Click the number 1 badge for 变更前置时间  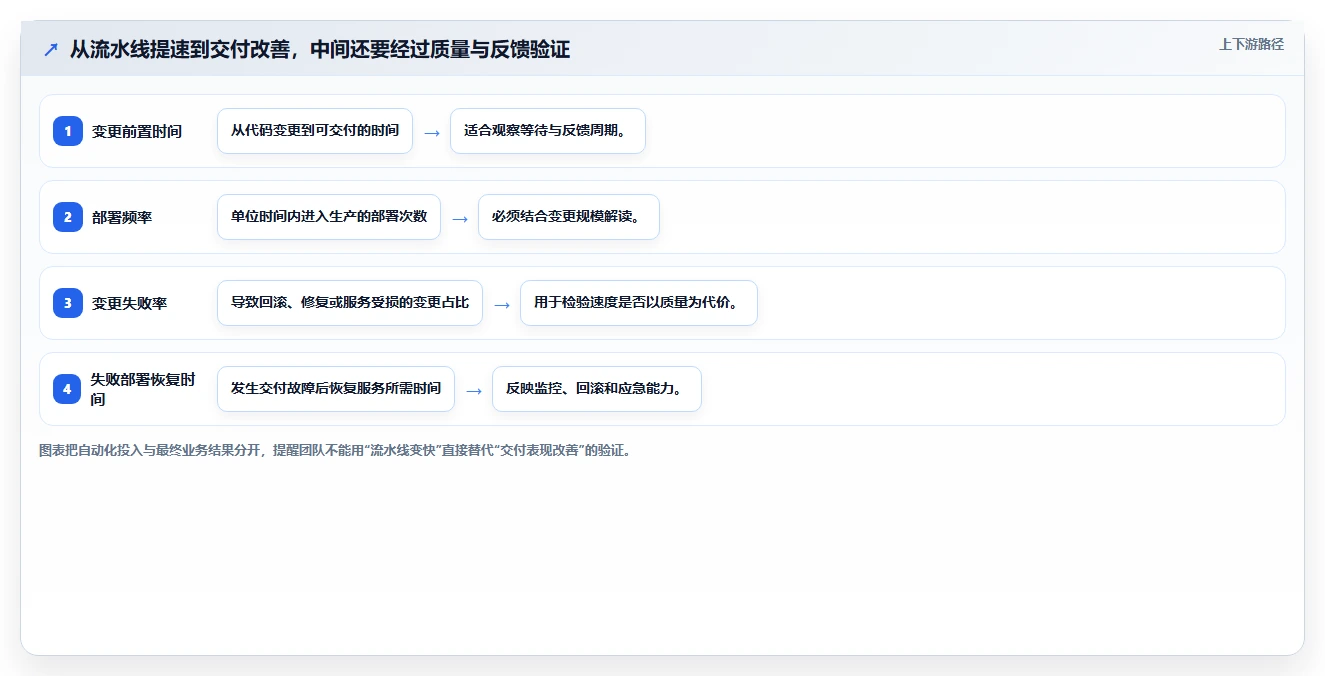tap(68, 131)
